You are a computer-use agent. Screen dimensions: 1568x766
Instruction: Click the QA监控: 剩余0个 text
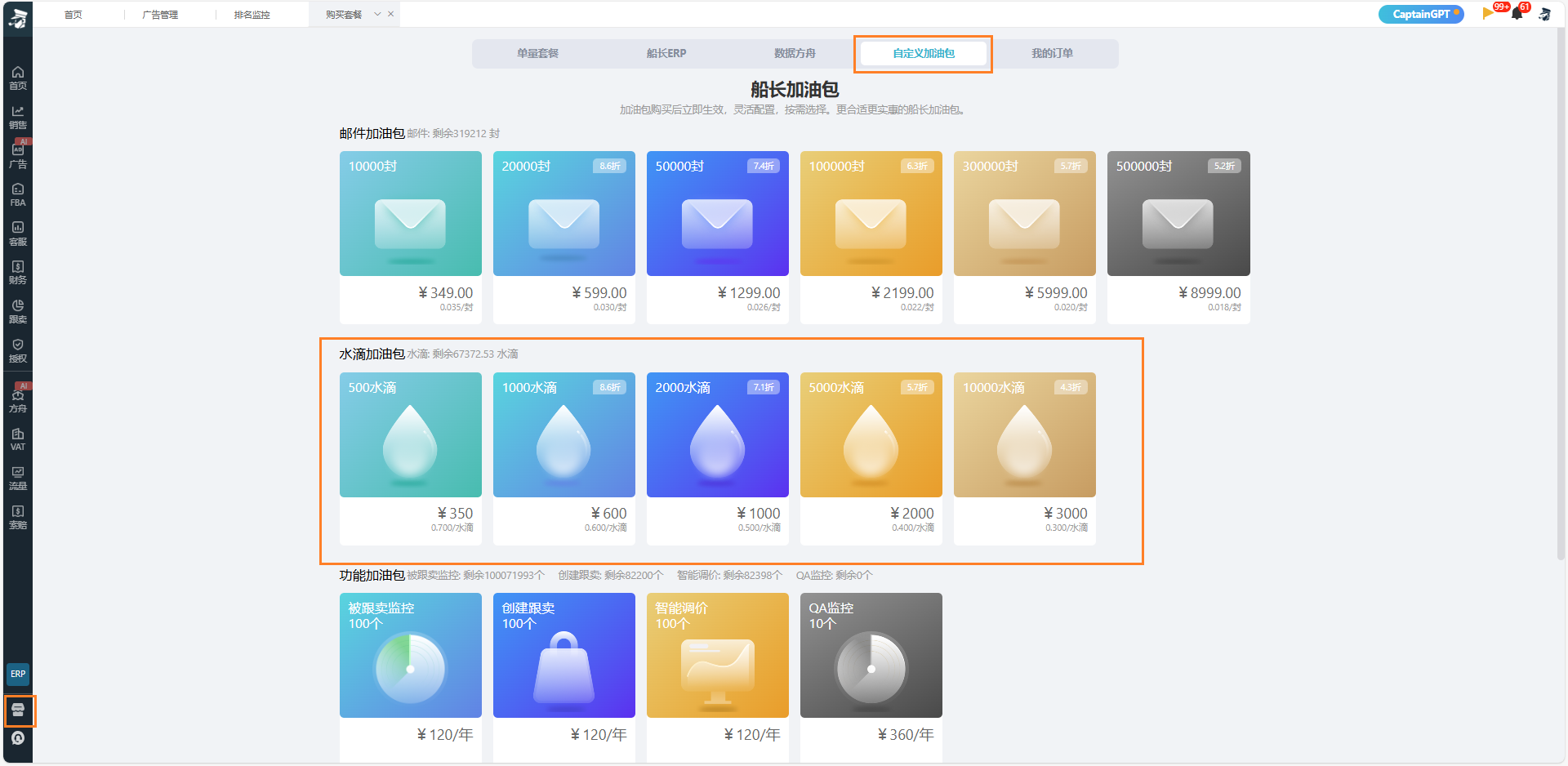(835, 576)
